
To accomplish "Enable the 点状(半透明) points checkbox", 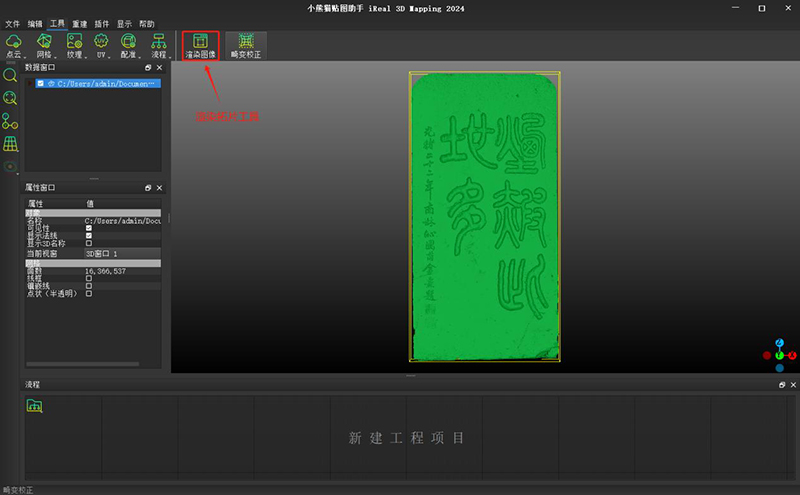I will [x=89, y=294].
